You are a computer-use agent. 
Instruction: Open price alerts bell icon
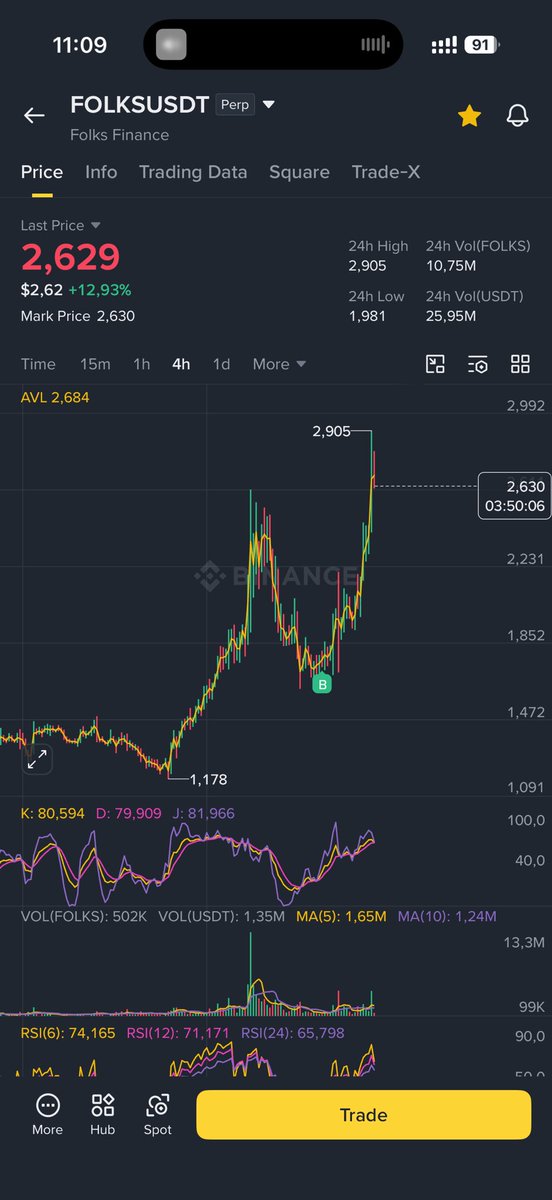[x=517, y=116]
